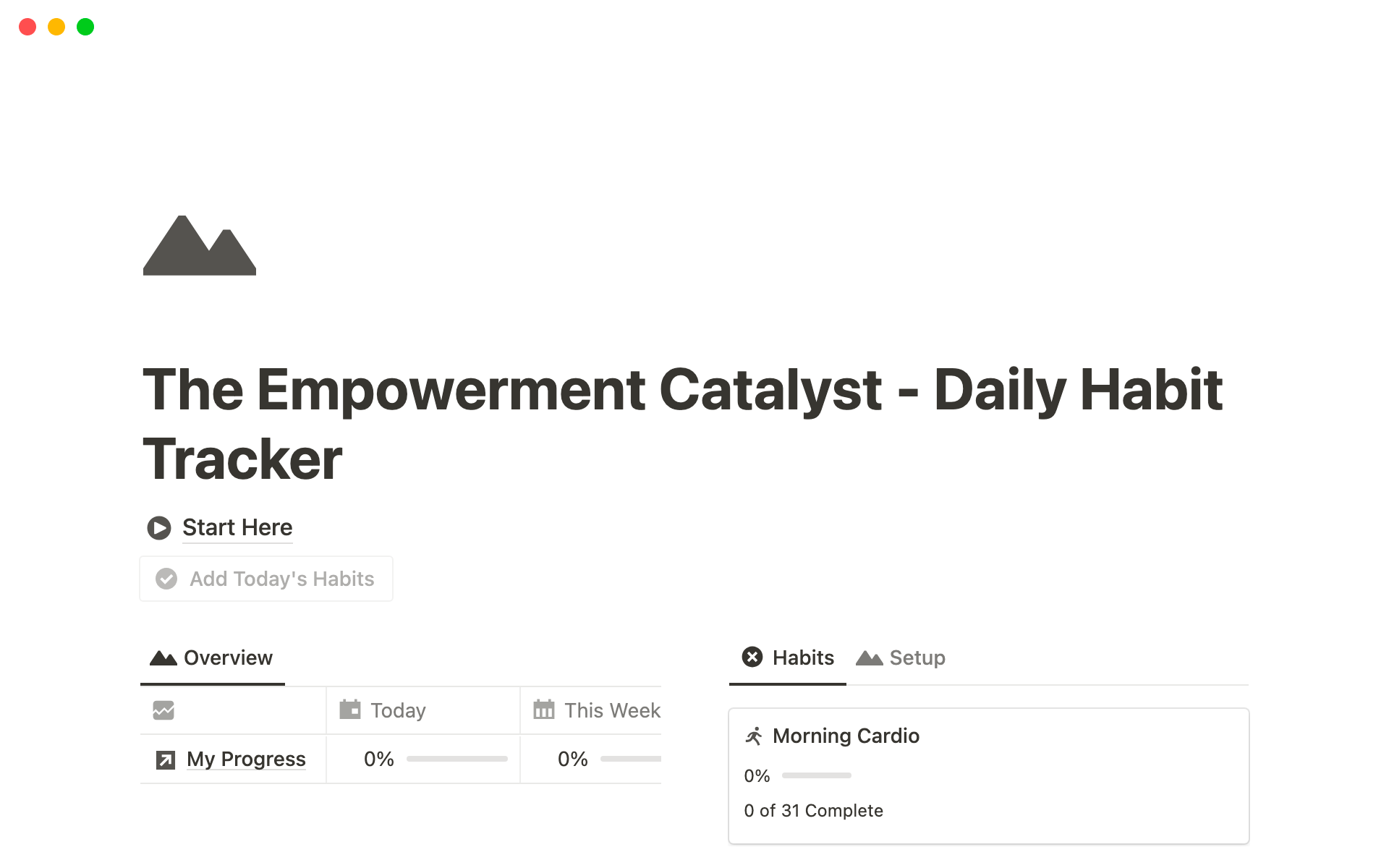The height and width of the screenshot is (868, 1389).
Task: Switch to the Overview tab
Action: (212, 658)
